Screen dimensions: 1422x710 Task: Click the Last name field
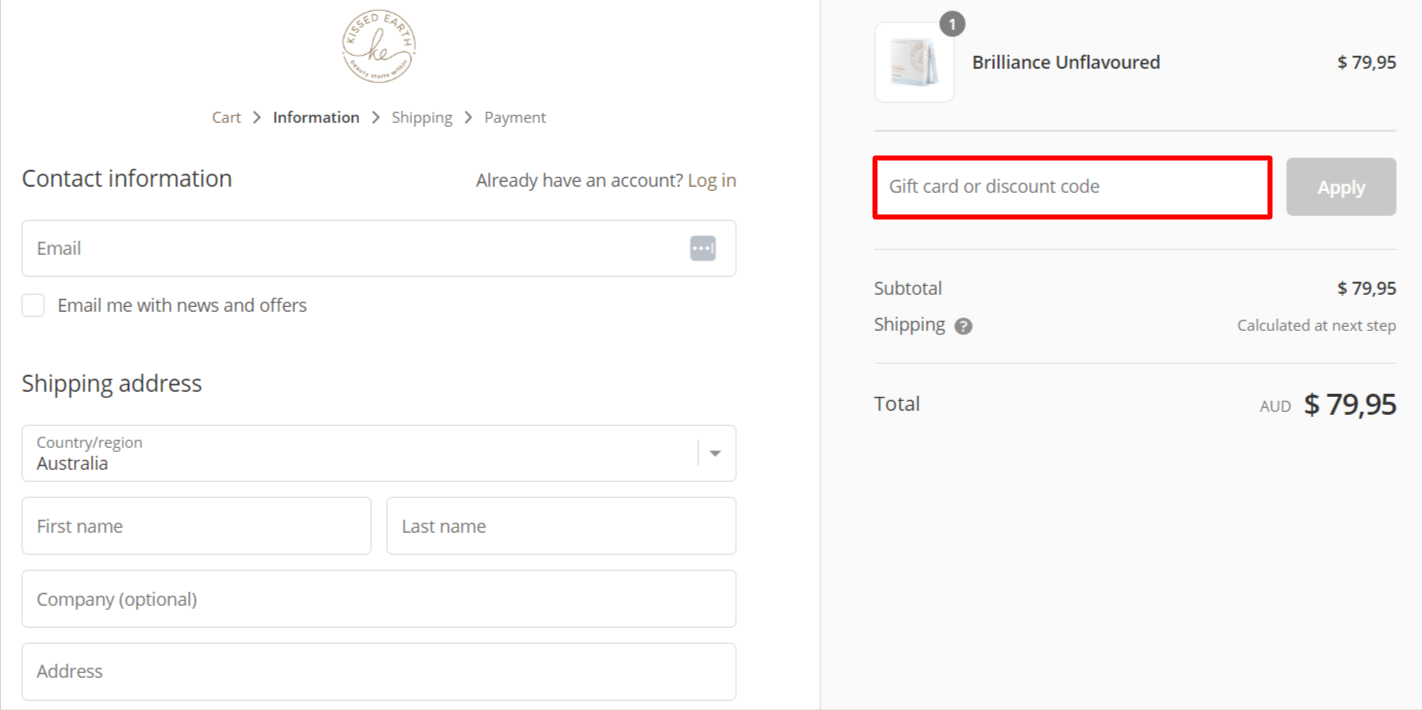561,526
